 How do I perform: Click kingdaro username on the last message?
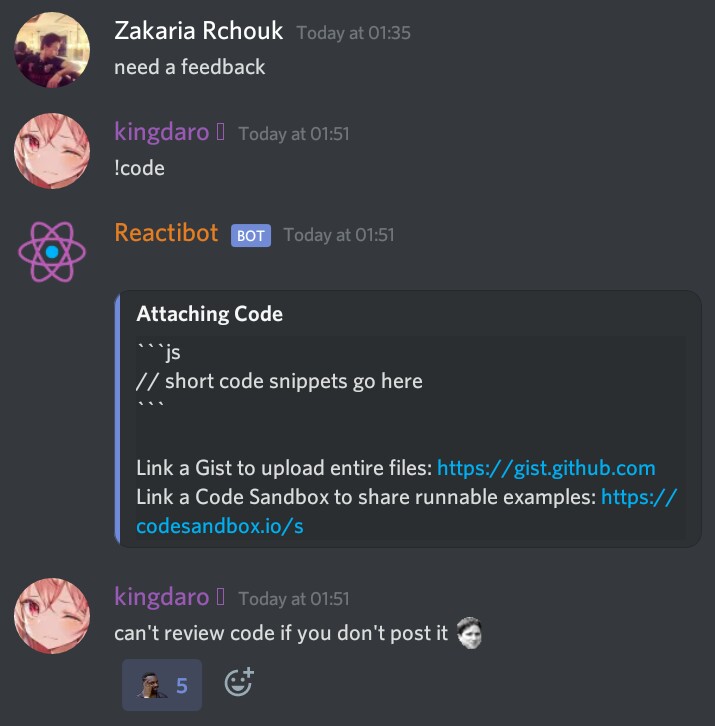(x=162, y=597)
